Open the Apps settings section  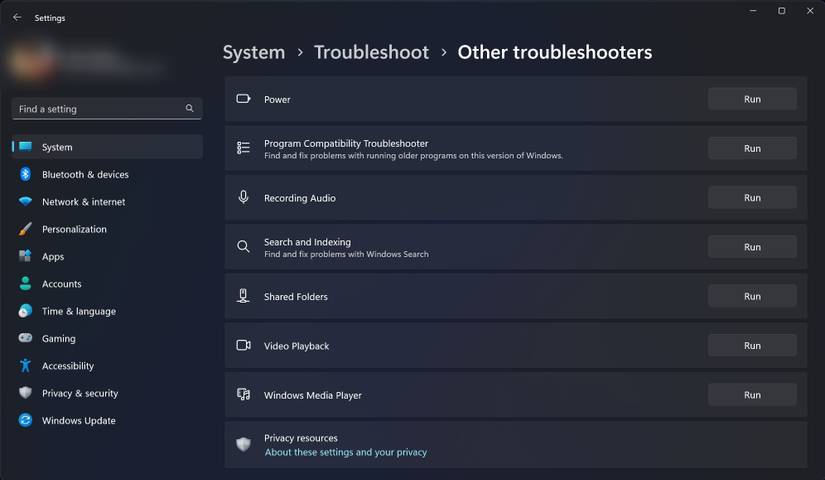[53, 257]
